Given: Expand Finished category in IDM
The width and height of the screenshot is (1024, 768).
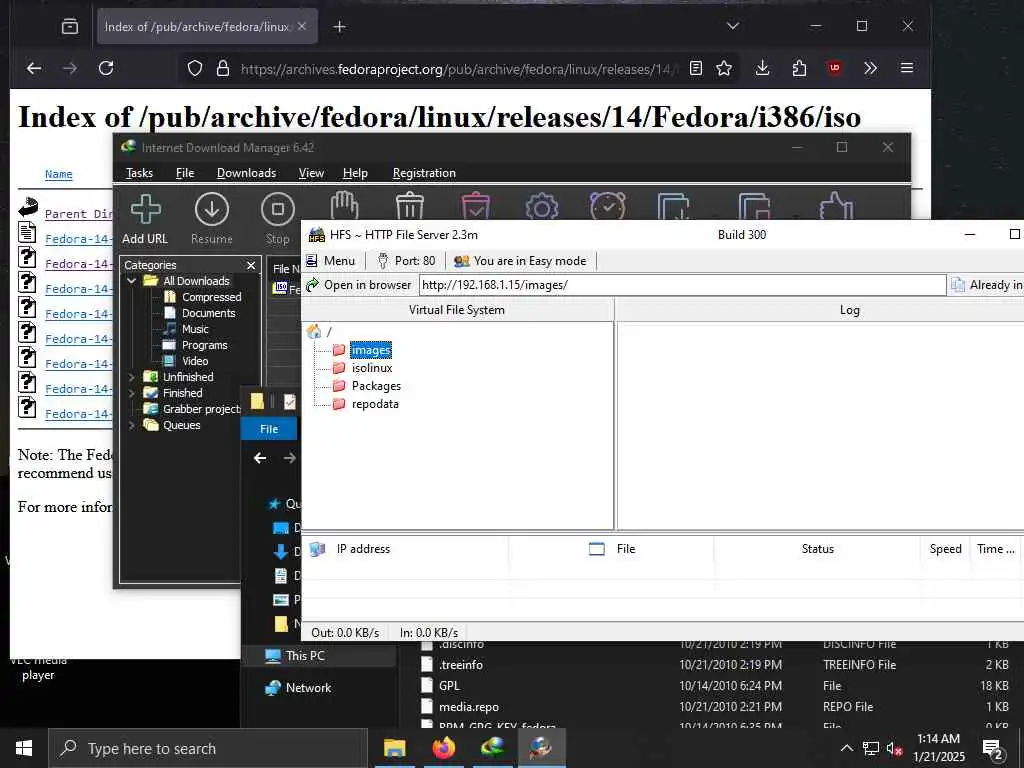Looking at the screenshot, I should pyautogui.click(x=131, y=393).
